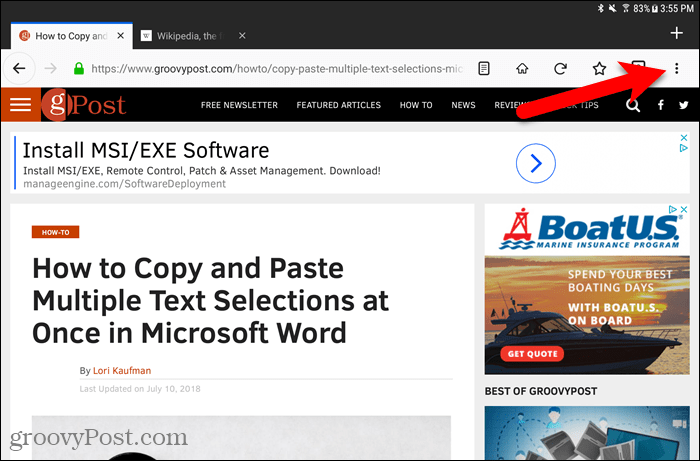The height and width of the screenshot is (461, 700).
Task: Click the HOW-TO category tag
Action: 55,232
